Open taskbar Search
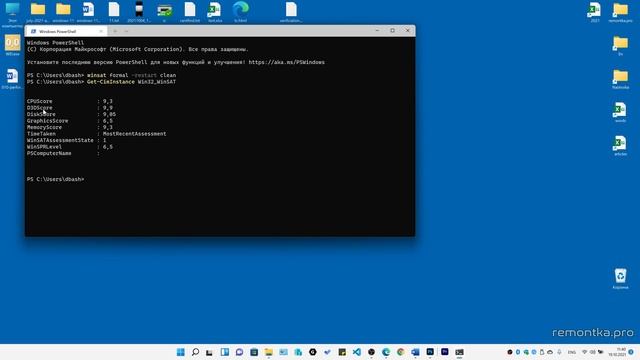Viewport: 640px width, 360px height. [195, 352]
